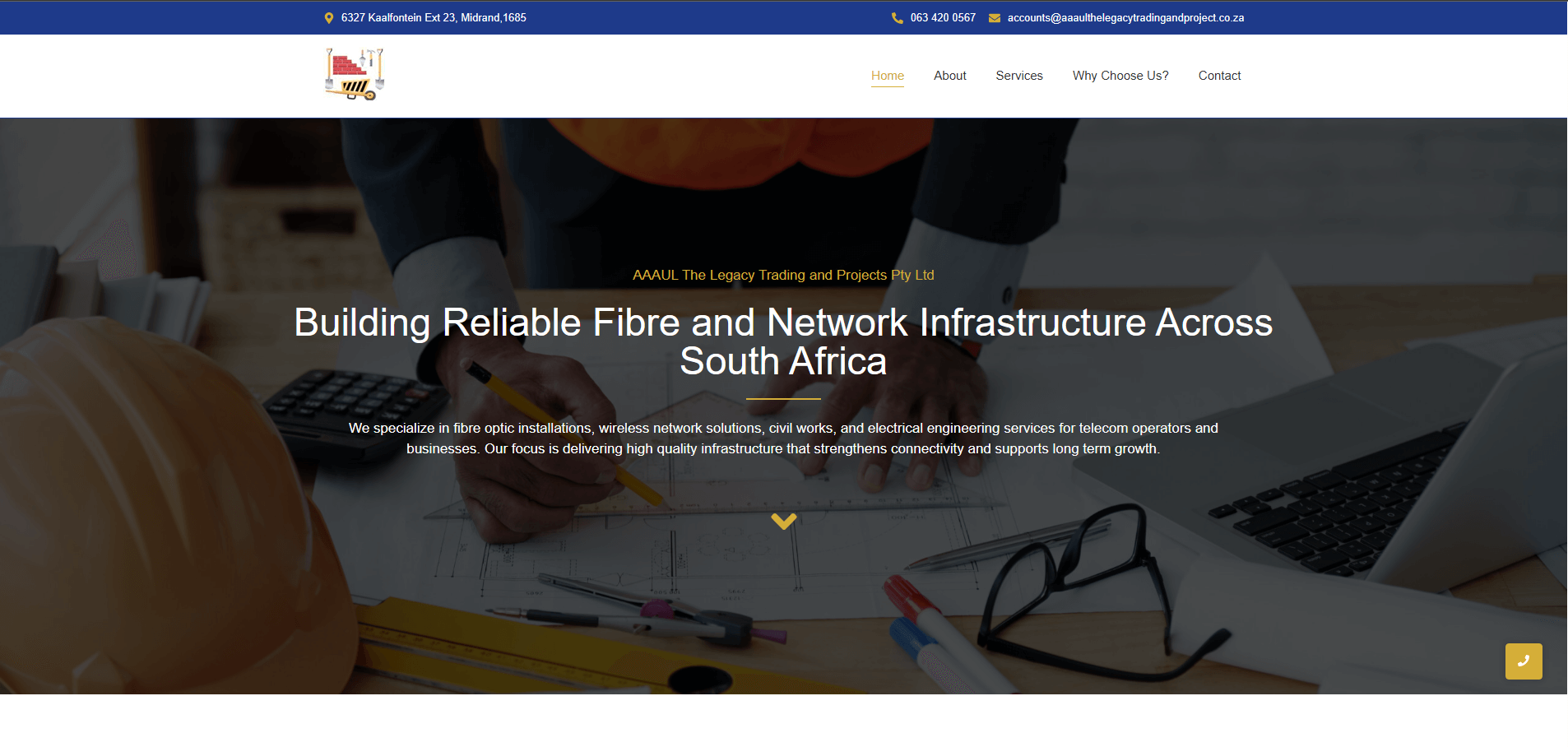Click the phone handset icon beside 063 number
The image size is (1568, 747).
tap(897, 18)
